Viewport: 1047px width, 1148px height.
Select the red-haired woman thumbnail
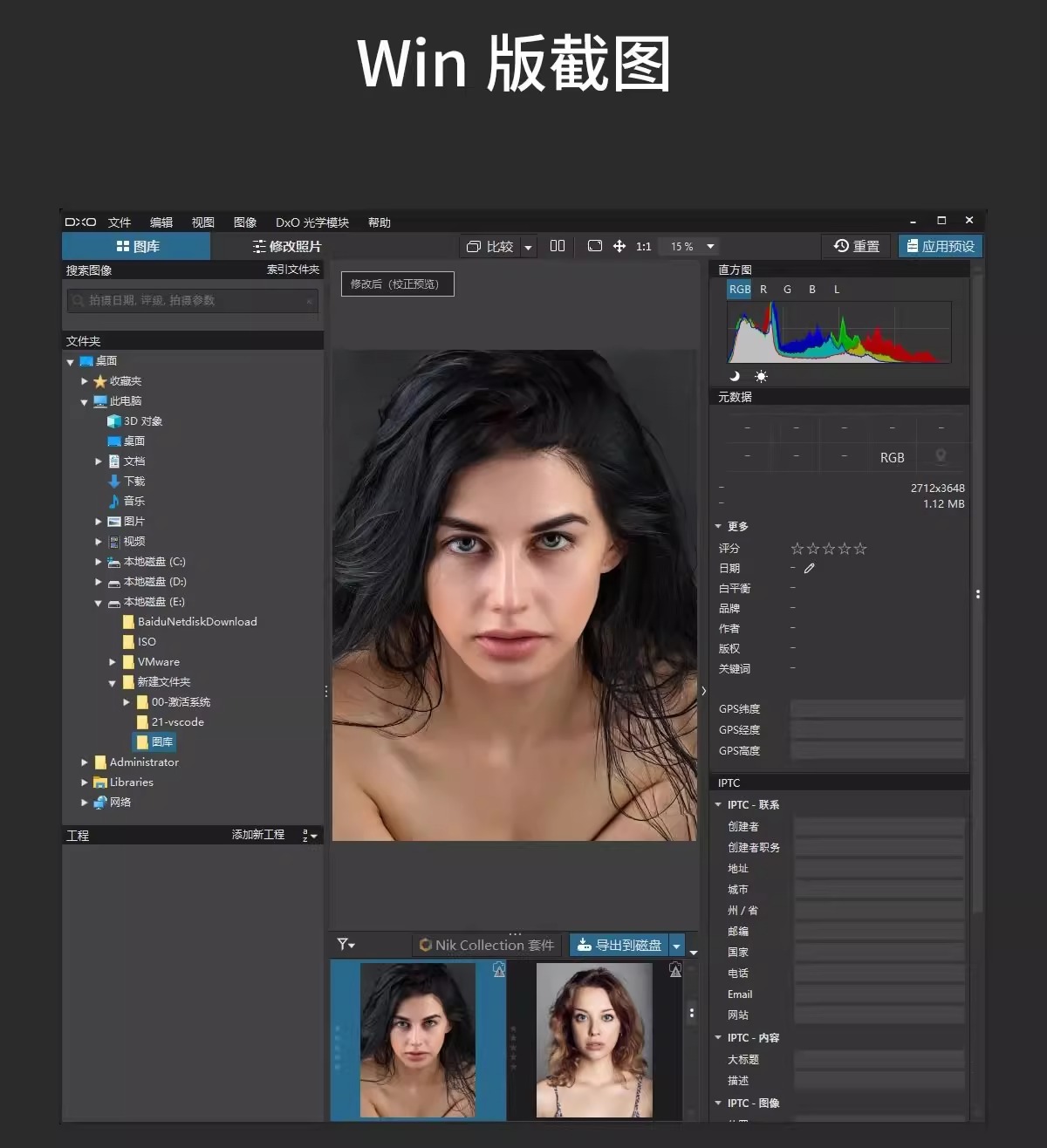(594, 1039)
